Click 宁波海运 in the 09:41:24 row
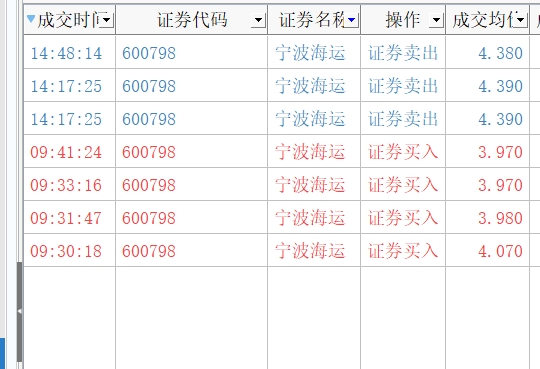Viewport: 540px width, 369px height. (x=310, y=152)
